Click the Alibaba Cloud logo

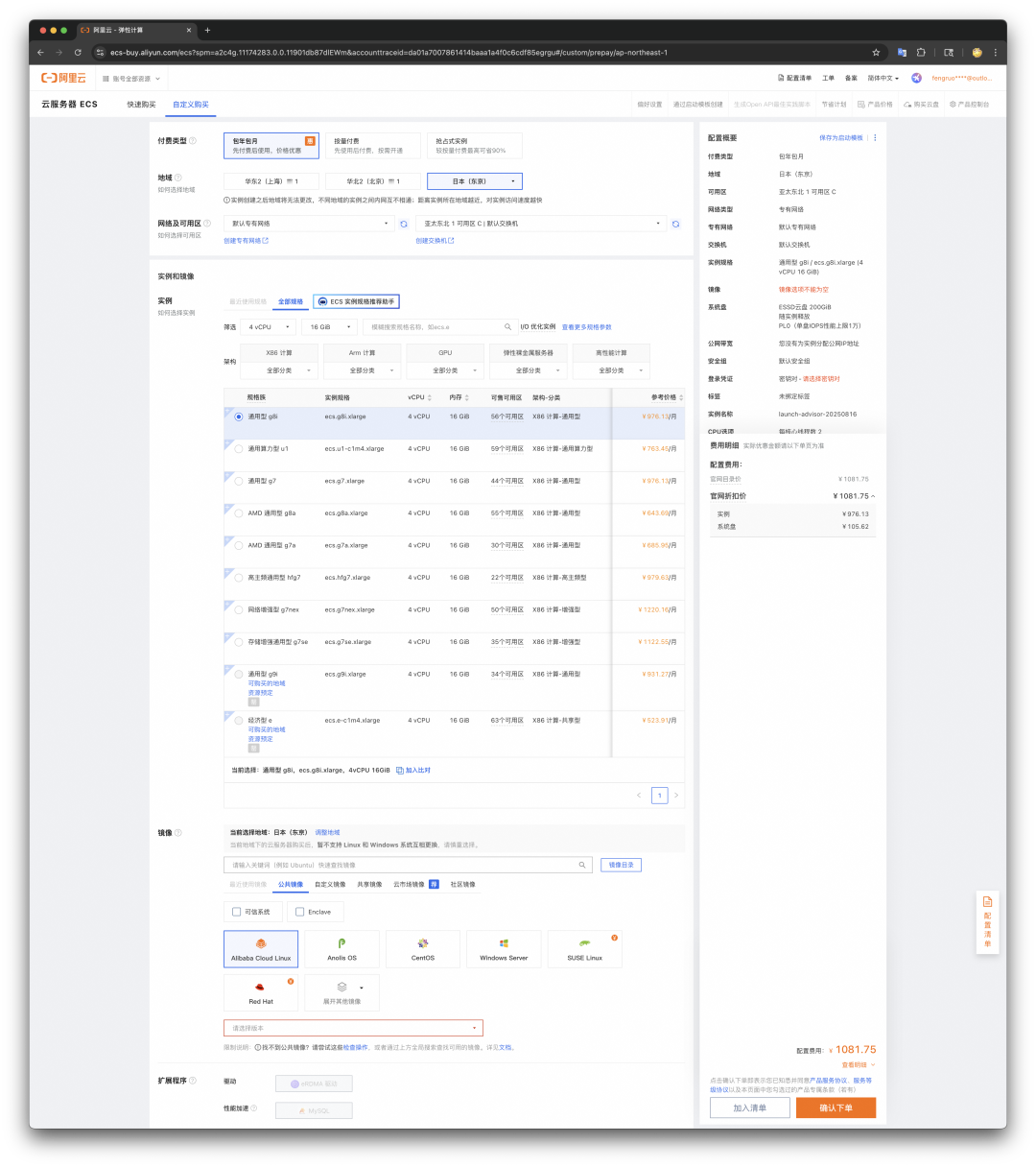[x=63, y=78]
